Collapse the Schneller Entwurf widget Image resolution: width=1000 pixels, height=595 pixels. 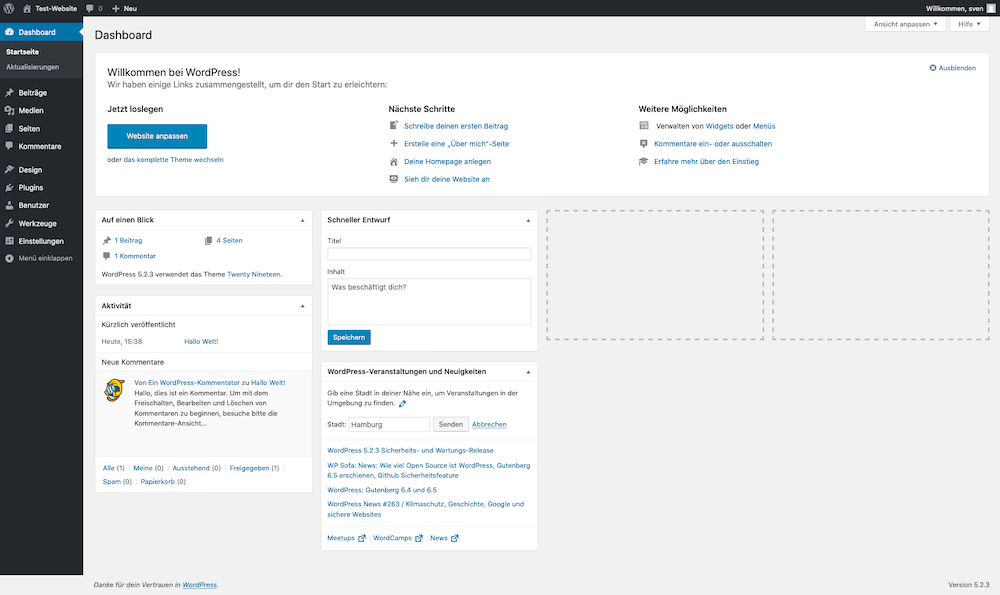coord(528,220)
